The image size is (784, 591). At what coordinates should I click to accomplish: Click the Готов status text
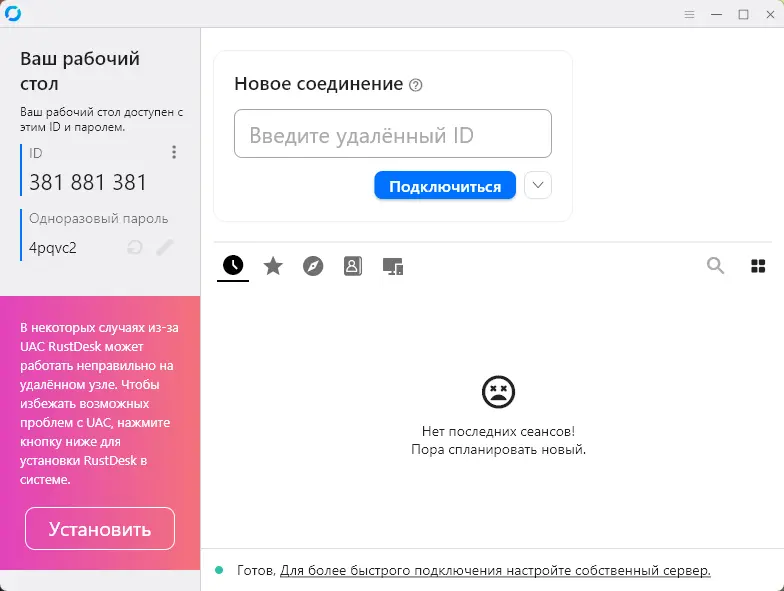coord(256,570)
